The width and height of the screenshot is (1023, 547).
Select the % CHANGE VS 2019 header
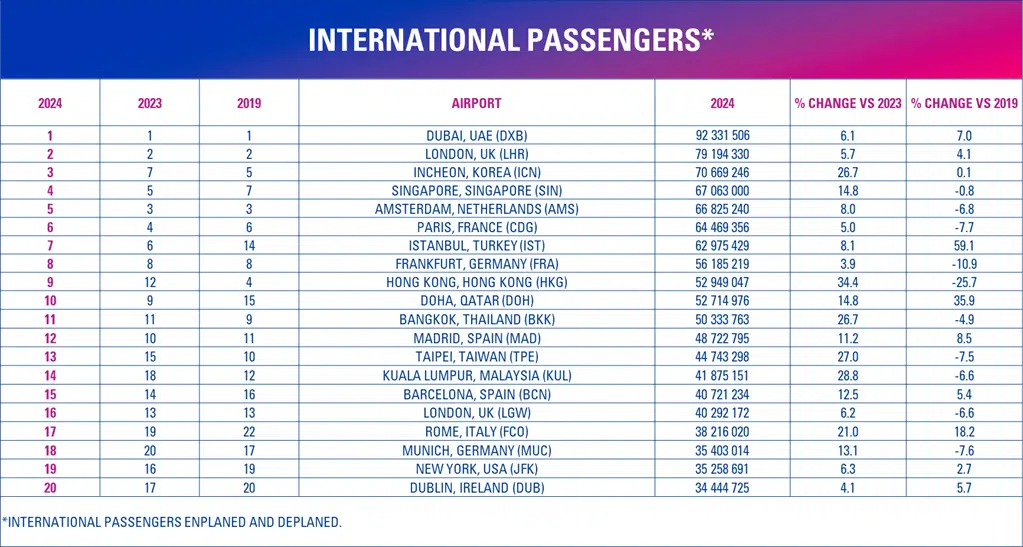(x=964, y=103)
